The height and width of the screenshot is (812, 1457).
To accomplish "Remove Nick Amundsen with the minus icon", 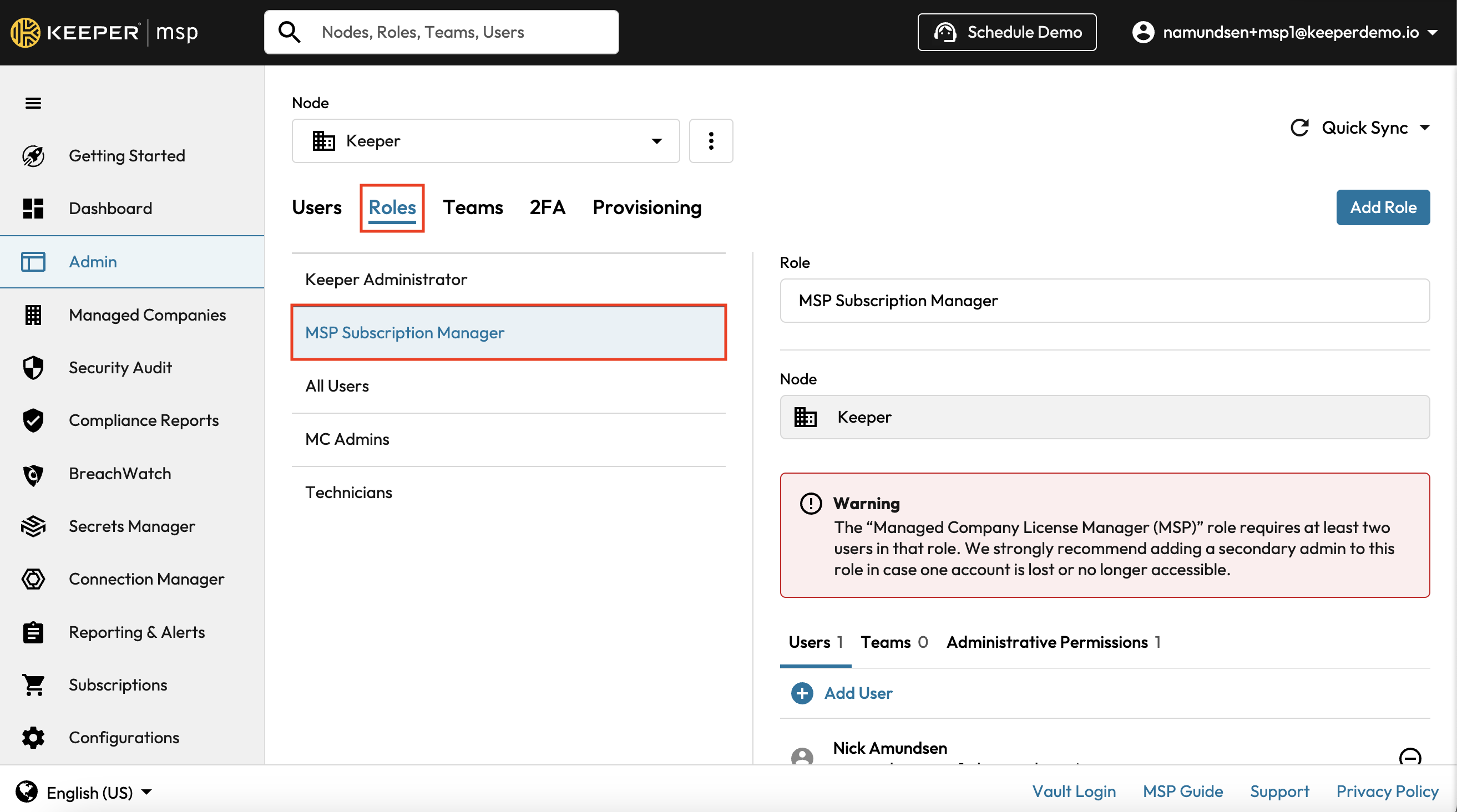I will [1409, 756].
